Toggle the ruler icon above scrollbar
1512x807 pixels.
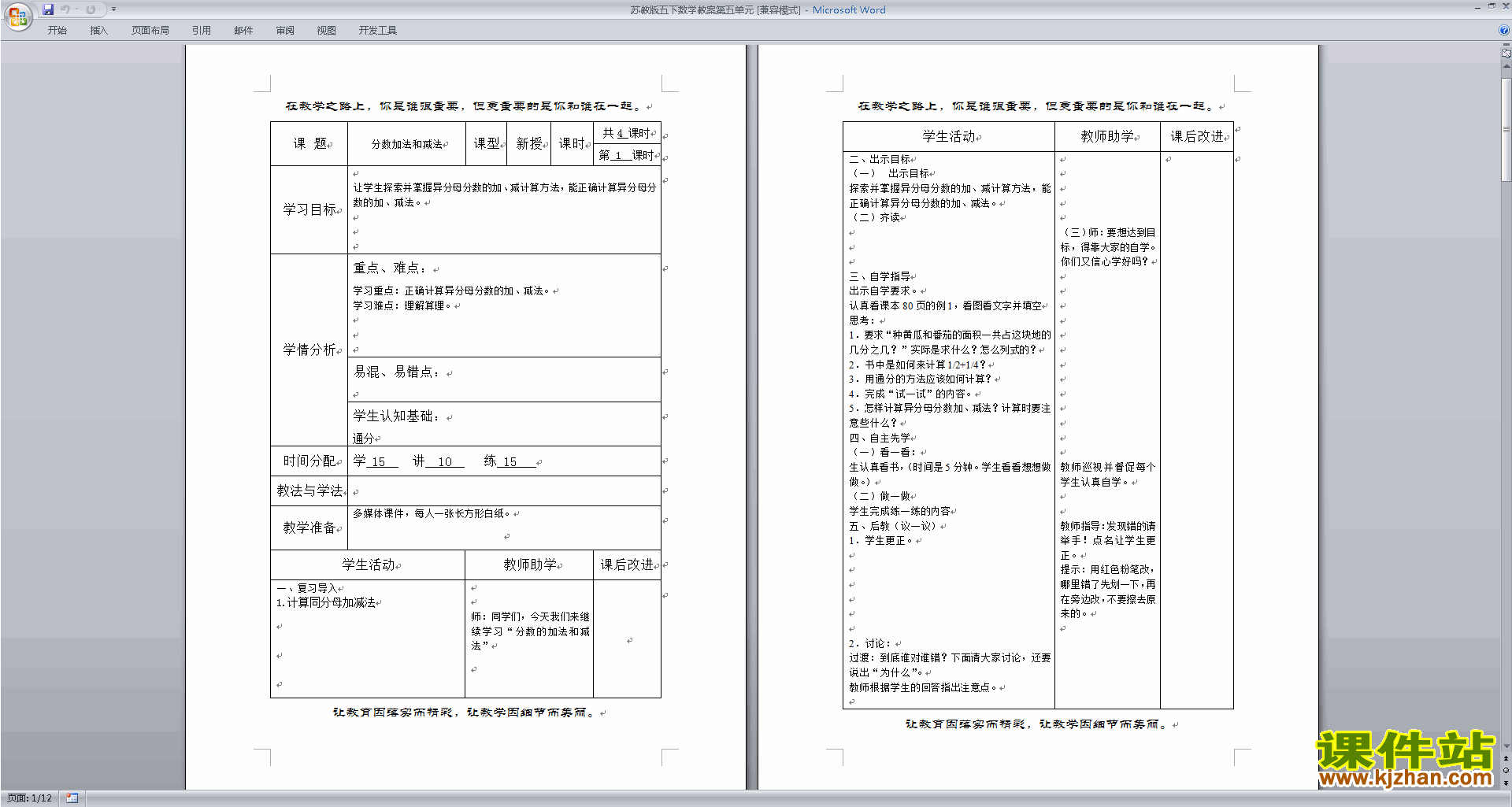click(x=1506, y=53)
